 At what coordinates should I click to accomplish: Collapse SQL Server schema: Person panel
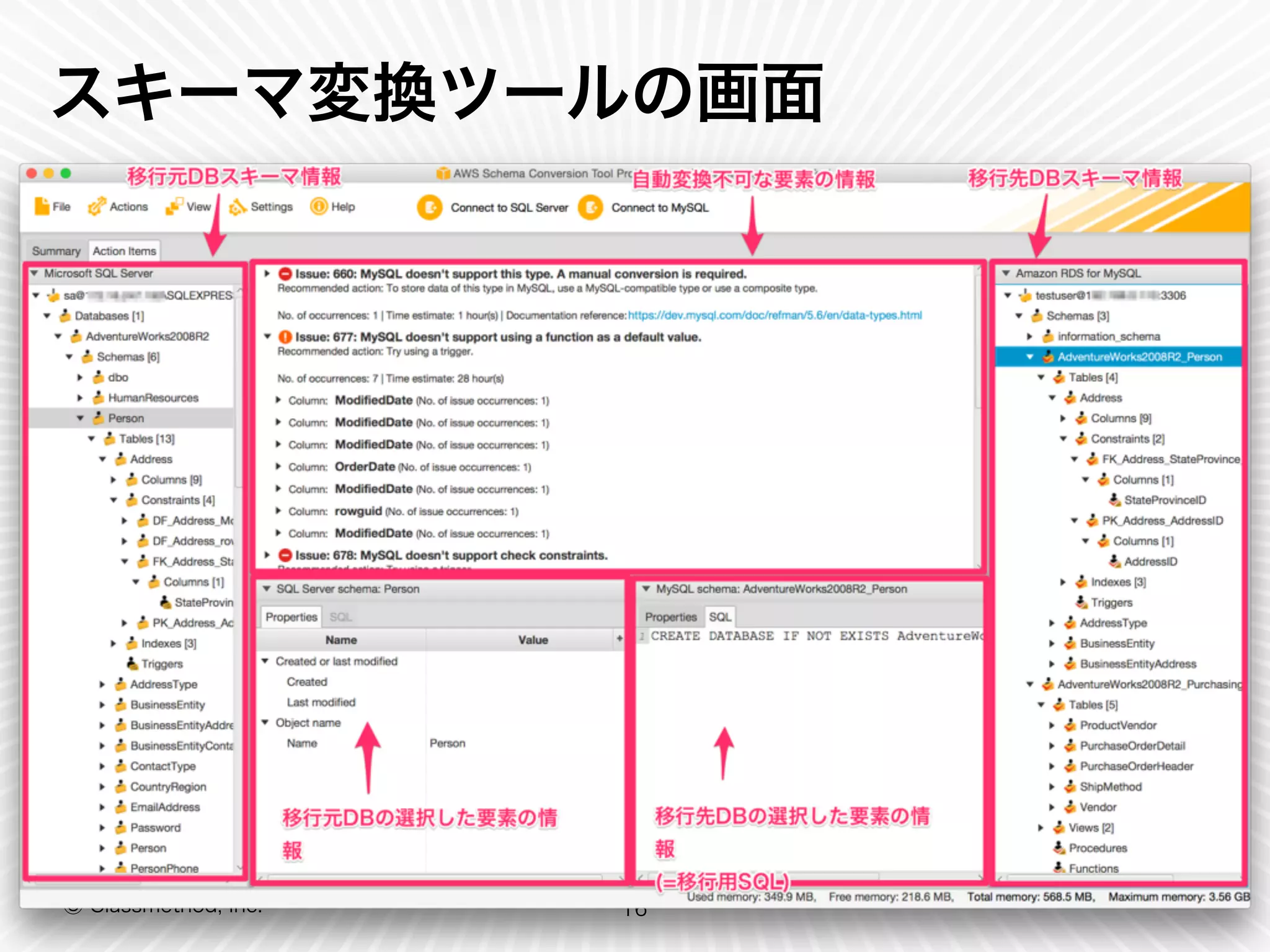[x=267, y=588]
